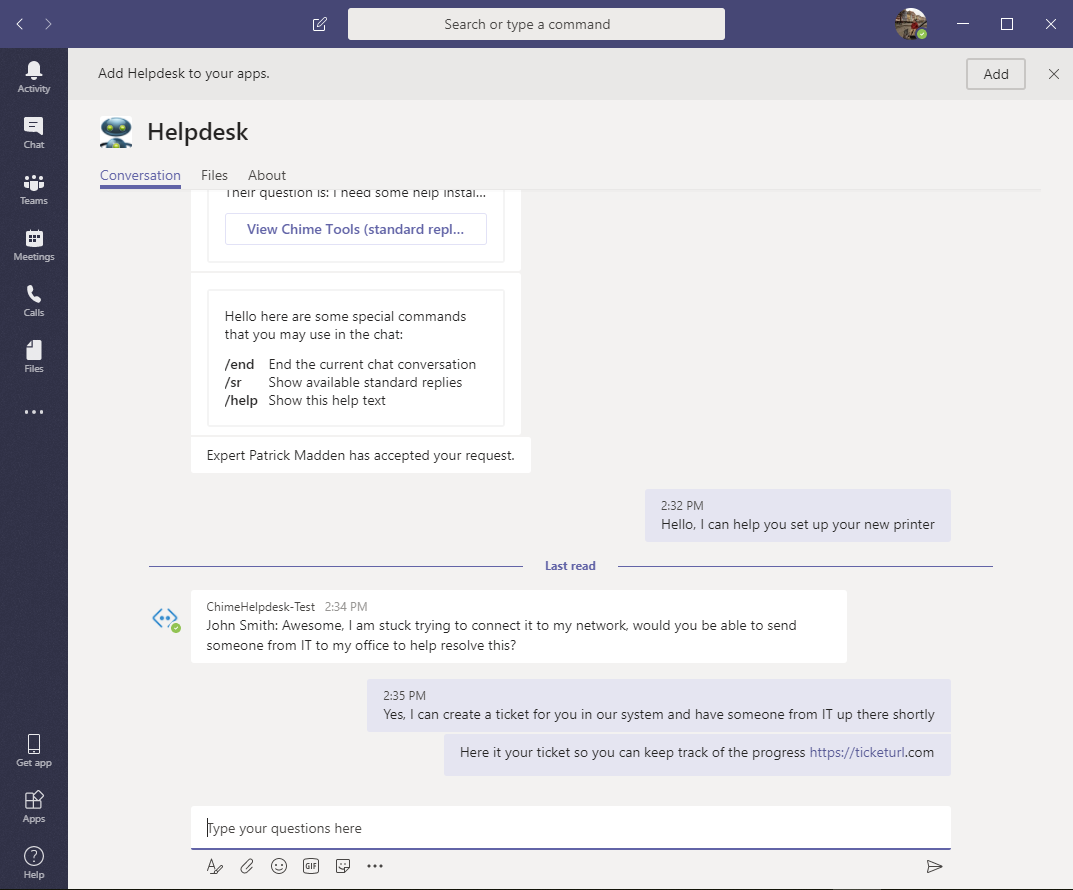Viewport: 1073px width, 890px height.
Task: Switch to the Conversation tab
Action: (x=140, y=176)
